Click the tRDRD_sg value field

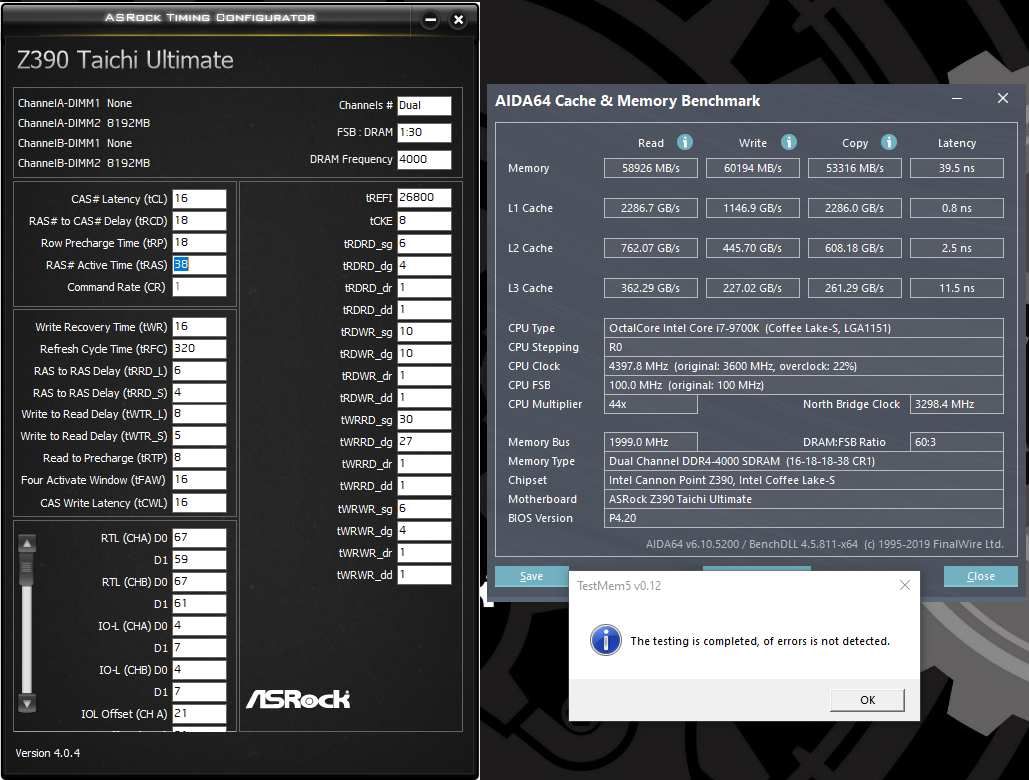(x=424, y=243)
